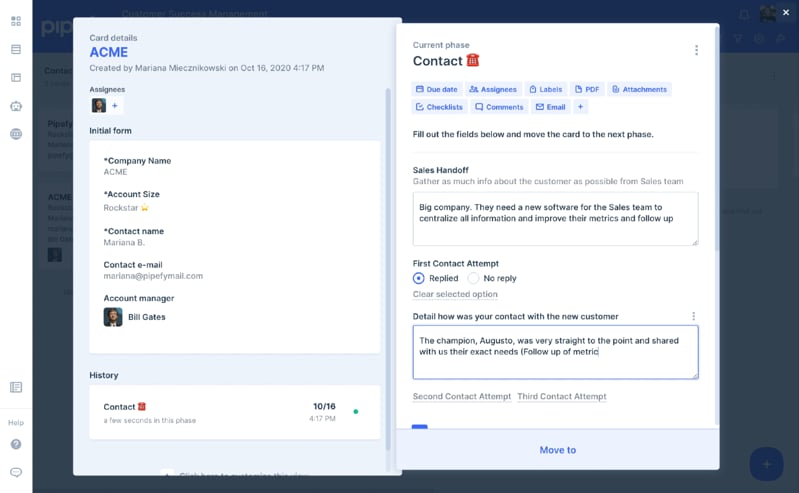Image resolution: width=799 pixels, height=493 pixels.
Task: Click the add assignee plus icon
Action: pyautogui.click(x=115, y=106)
